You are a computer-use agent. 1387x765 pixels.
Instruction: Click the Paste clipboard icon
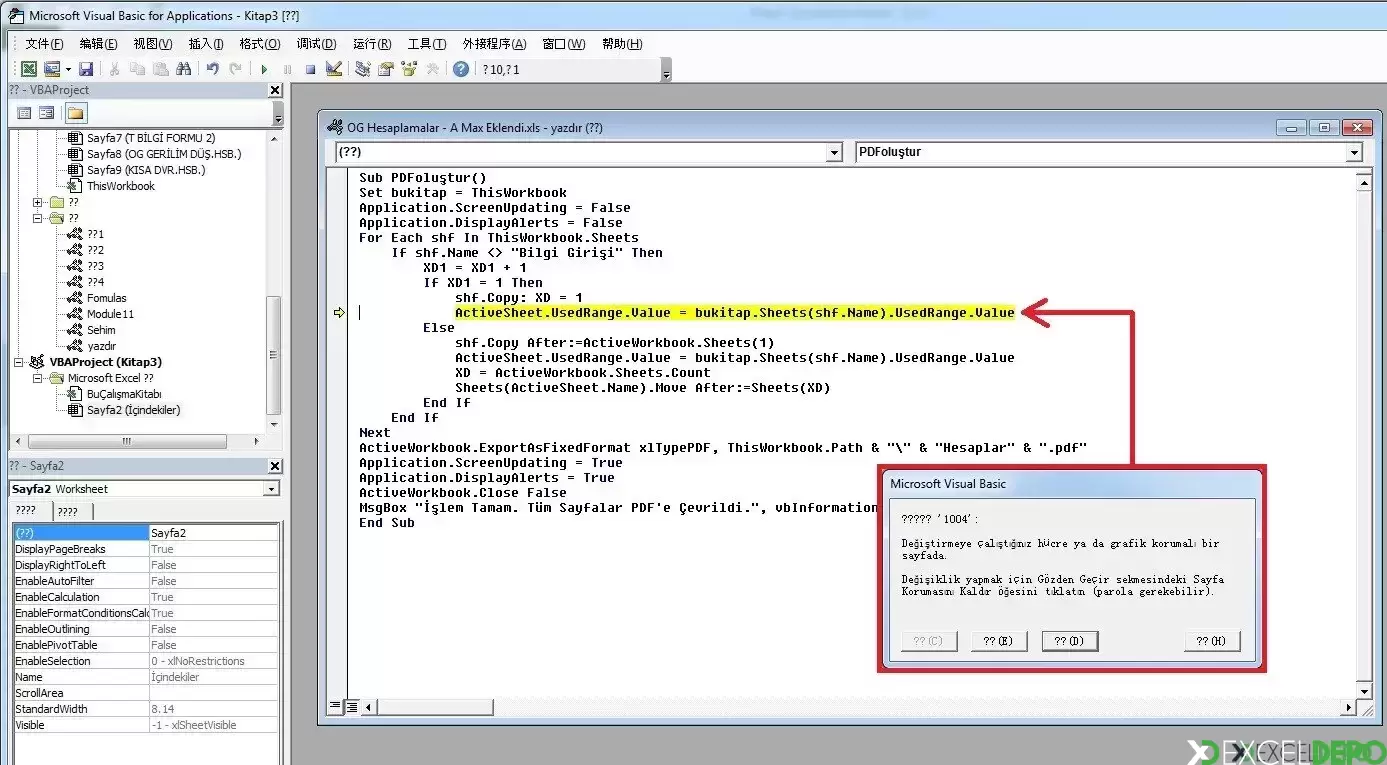pyautogui.click(x=159, y=69)
